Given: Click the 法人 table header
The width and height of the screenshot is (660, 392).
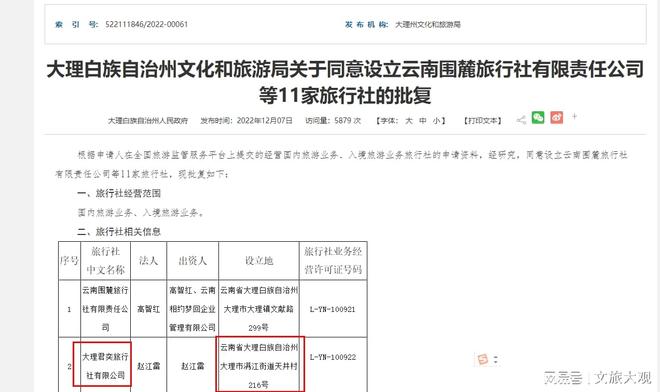Looking at the screenshot, I should pyautogui.click(x=149, y=261).
